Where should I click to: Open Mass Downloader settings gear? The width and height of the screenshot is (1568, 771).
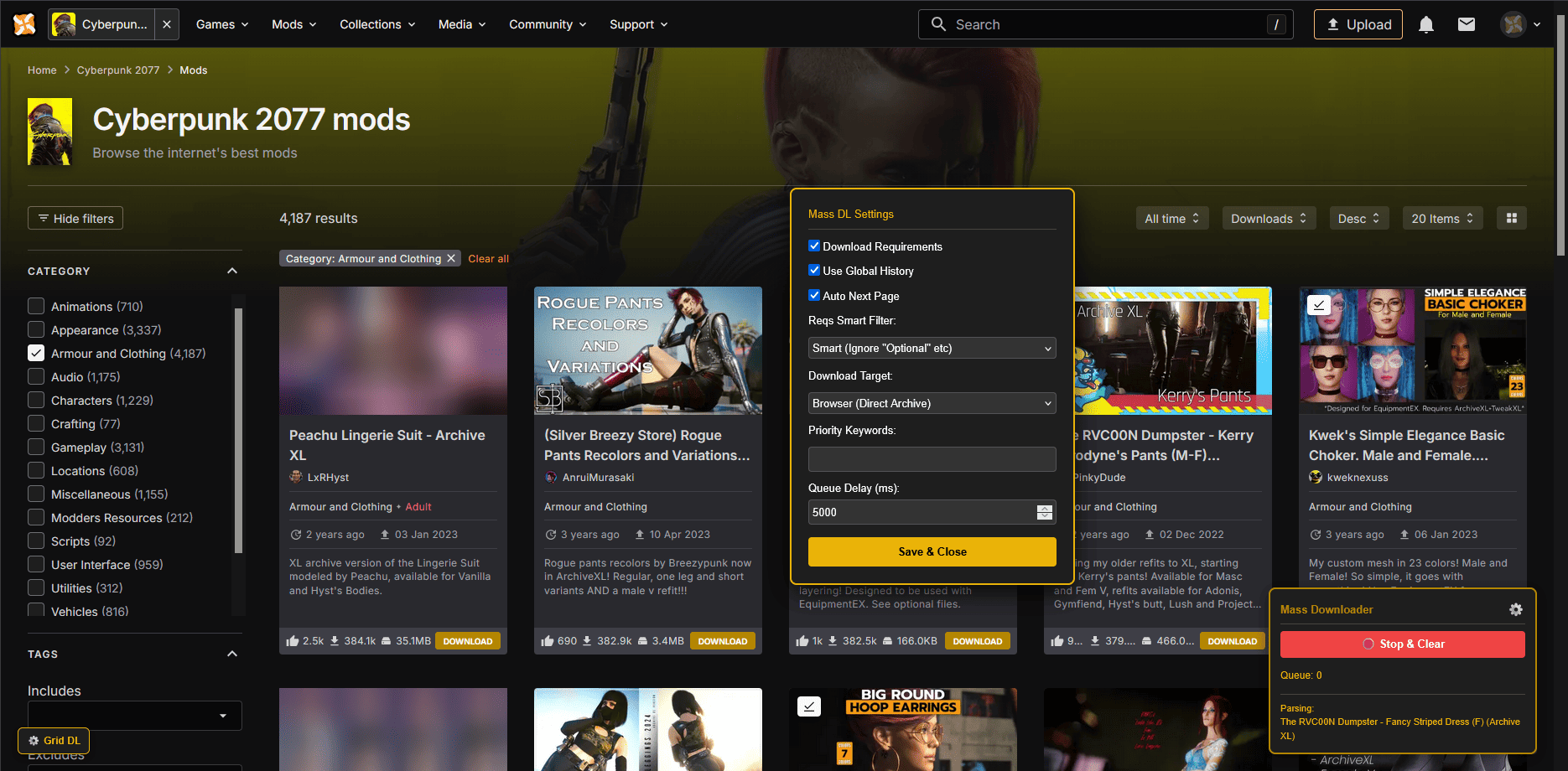click(1515, 609)
